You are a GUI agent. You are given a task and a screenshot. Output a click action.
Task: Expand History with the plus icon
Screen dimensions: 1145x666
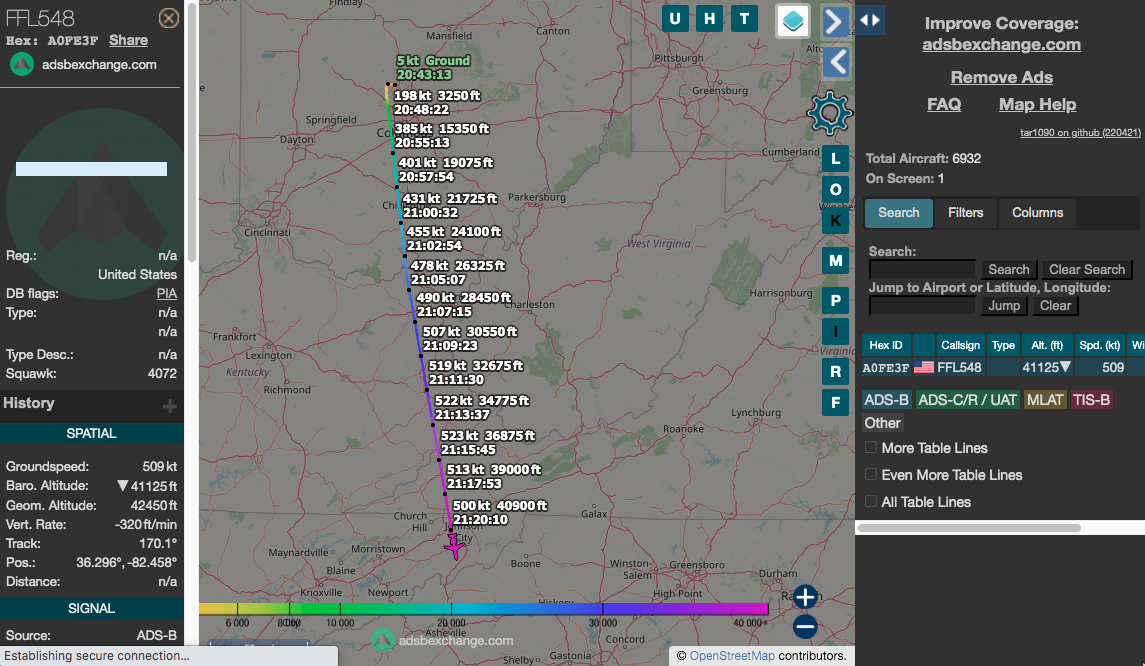169,405
